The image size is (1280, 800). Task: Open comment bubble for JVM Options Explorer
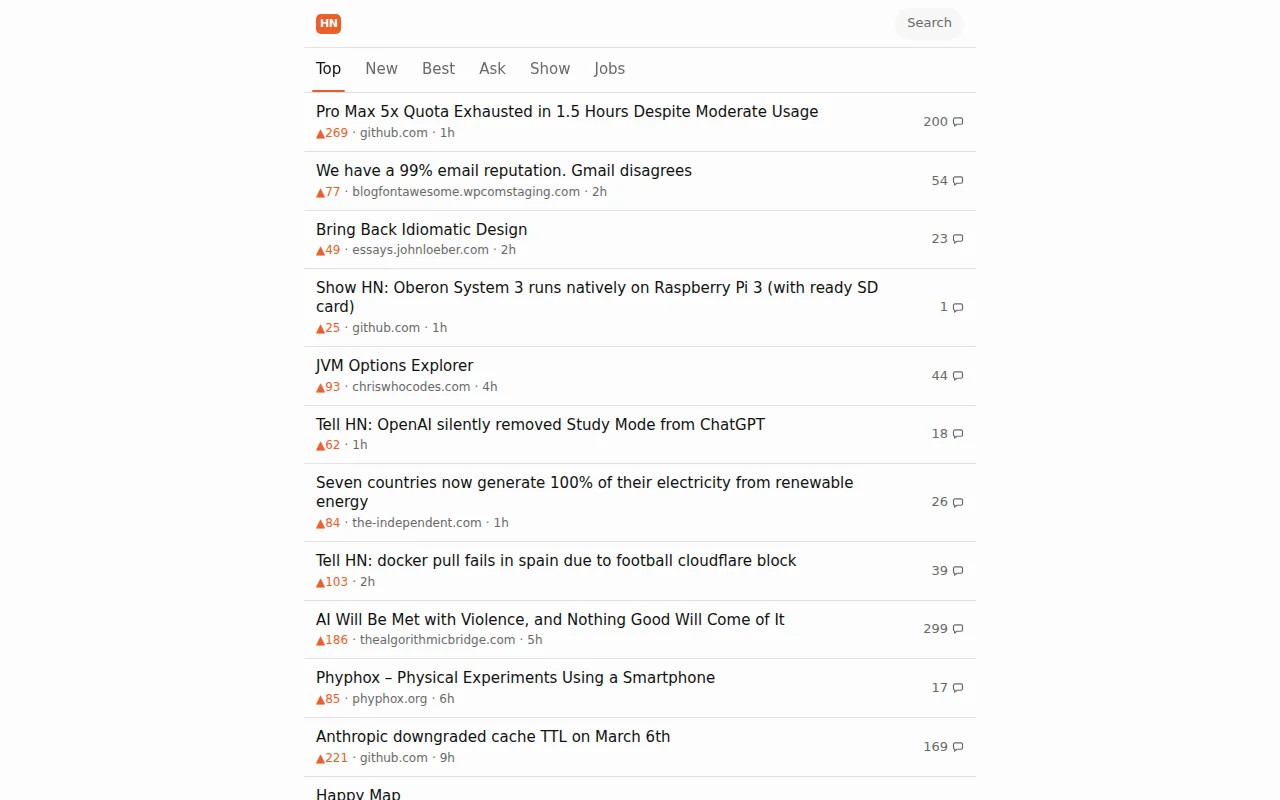(958, 376)
